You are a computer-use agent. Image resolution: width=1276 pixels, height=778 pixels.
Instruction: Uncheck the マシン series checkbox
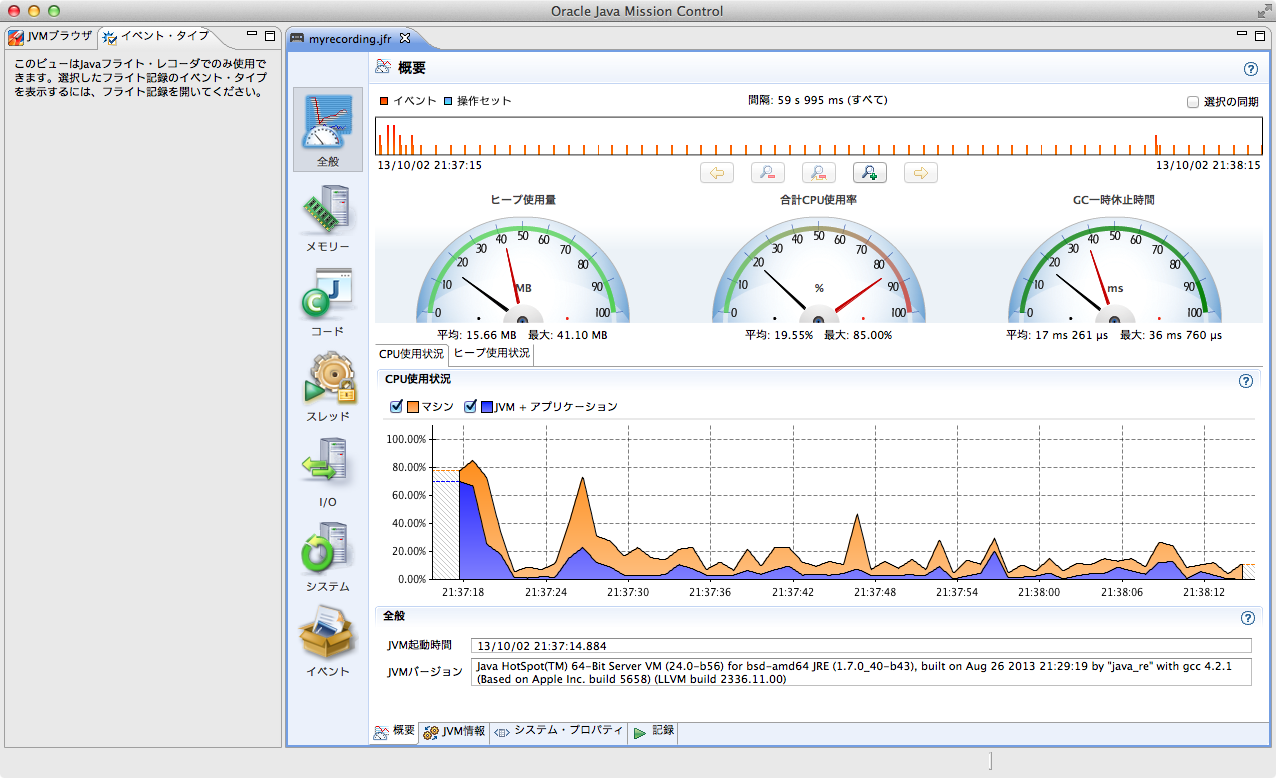[396, 407]
